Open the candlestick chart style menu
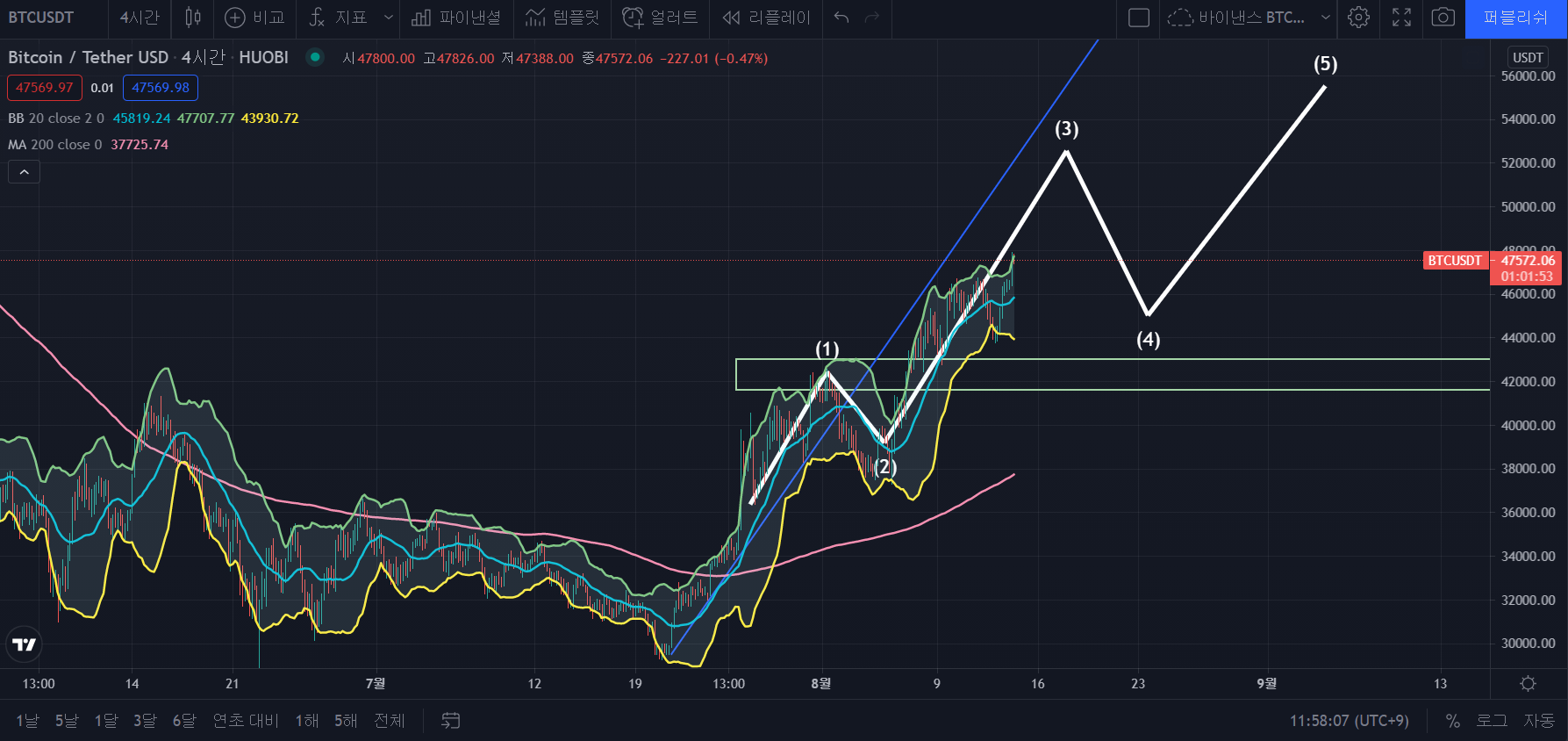 pos(193,18)
